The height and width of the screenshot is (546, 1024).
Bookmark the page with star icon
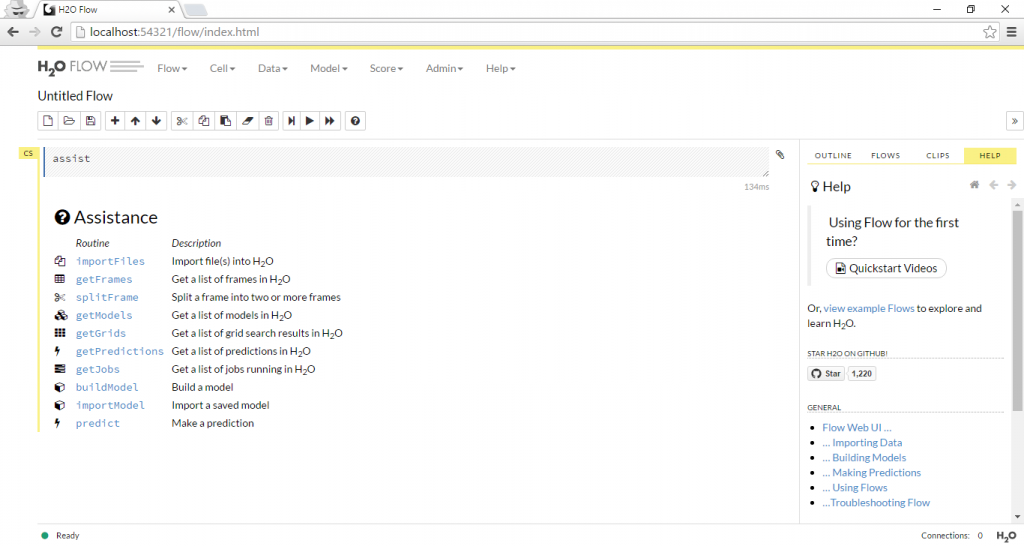point(990,32)
